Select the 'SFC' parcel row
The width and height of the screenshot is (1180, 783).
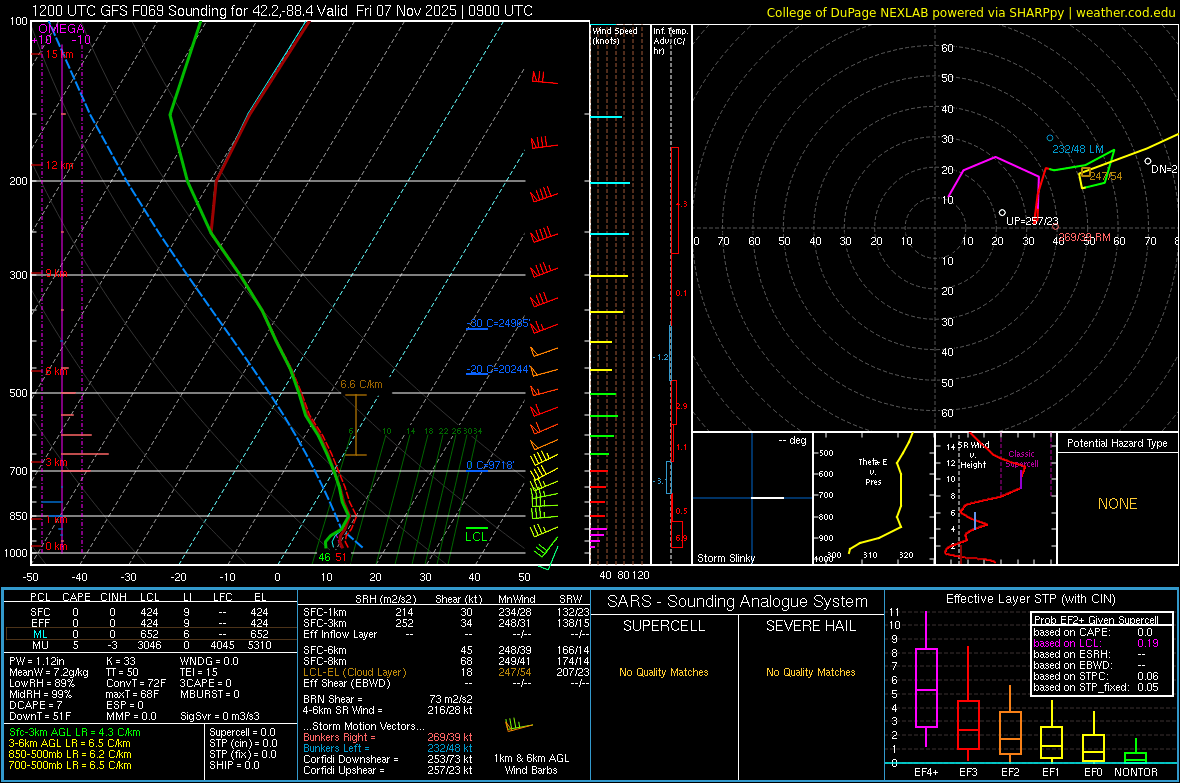(x=151, y=612)
